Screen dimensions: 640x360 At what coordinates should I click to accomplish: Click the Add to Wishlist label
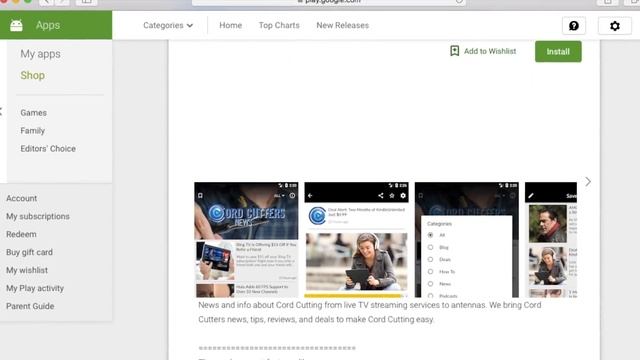point(490,51)
